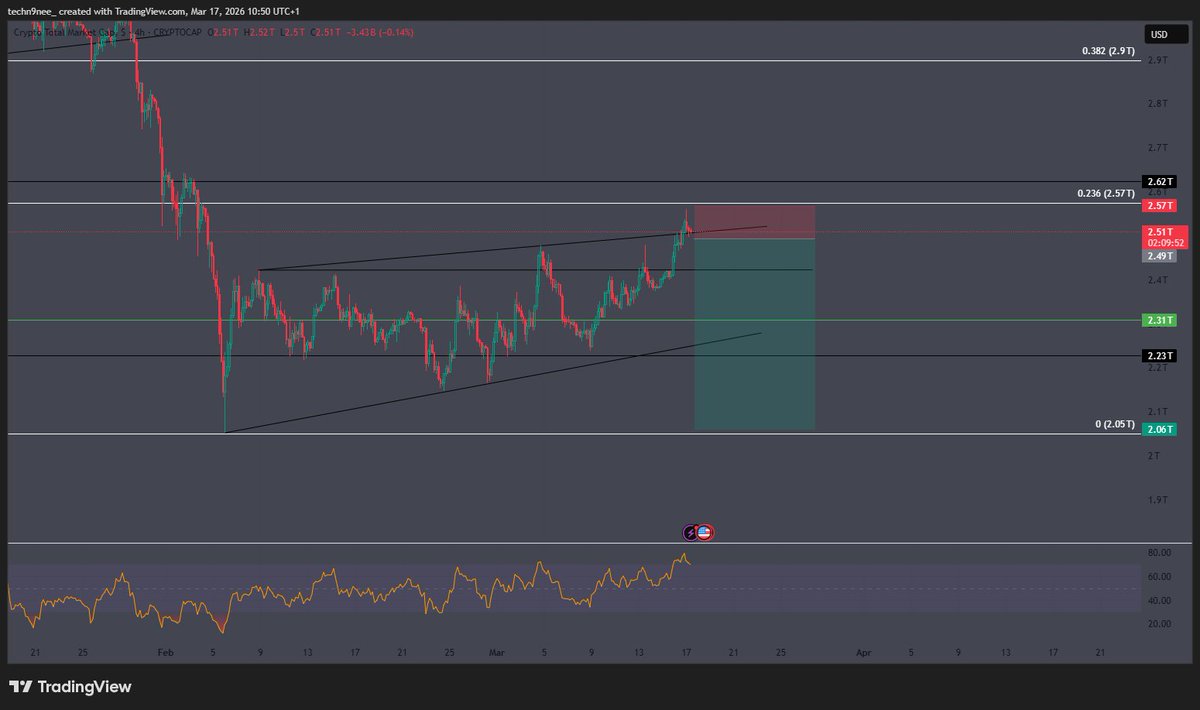1200x710 pixels.
Task: Click the US flag economic event icon
Action: [704, 532]
